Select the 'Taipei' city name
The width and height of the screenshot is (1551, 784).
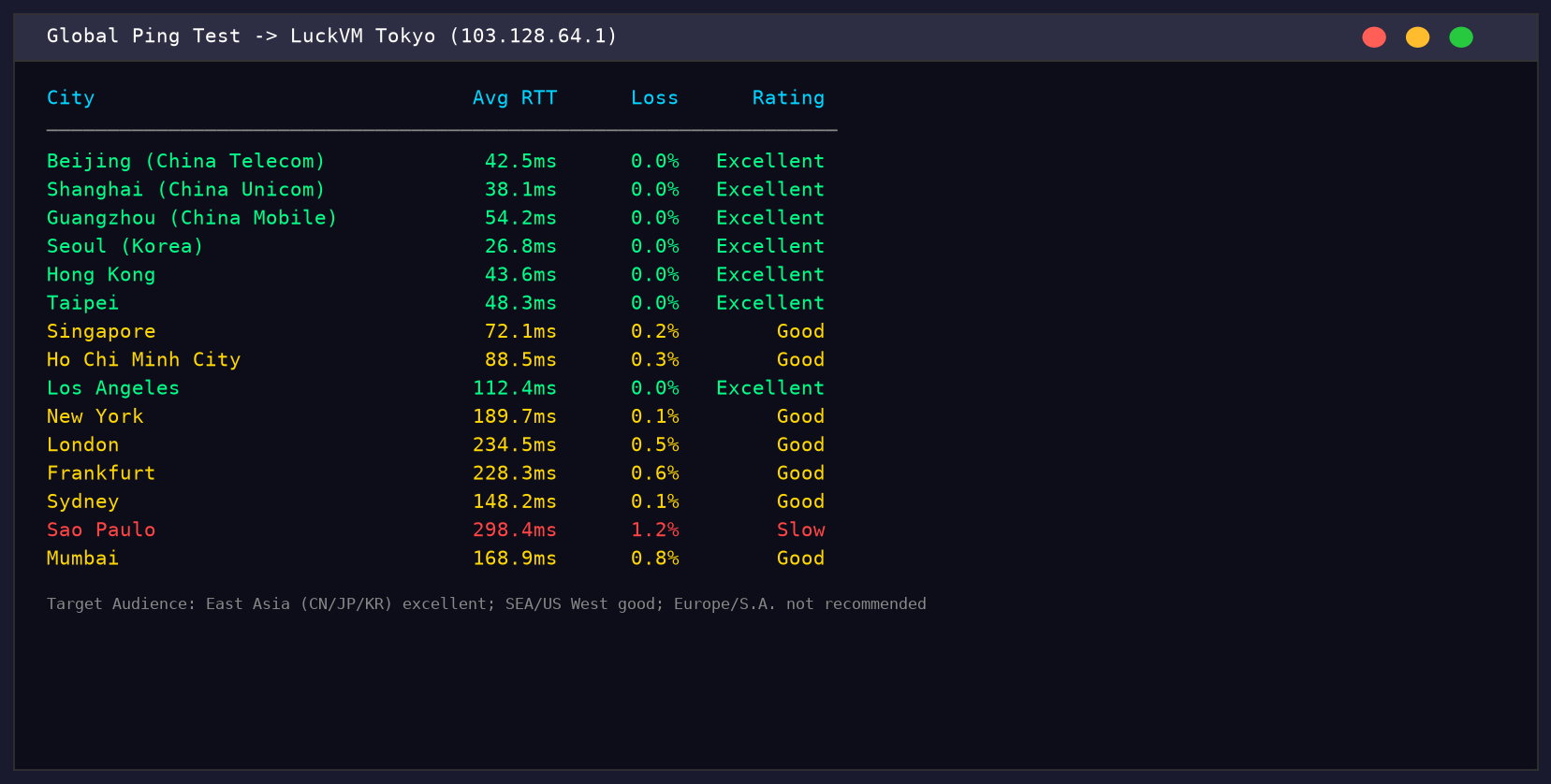pyautogui.click(x=83, y=303)
